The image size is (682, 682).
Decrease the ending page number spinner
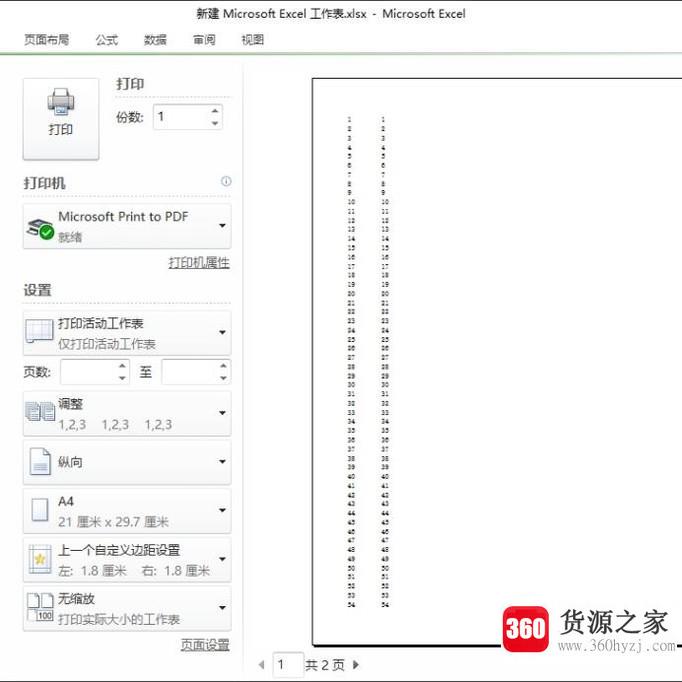point(223,378)
